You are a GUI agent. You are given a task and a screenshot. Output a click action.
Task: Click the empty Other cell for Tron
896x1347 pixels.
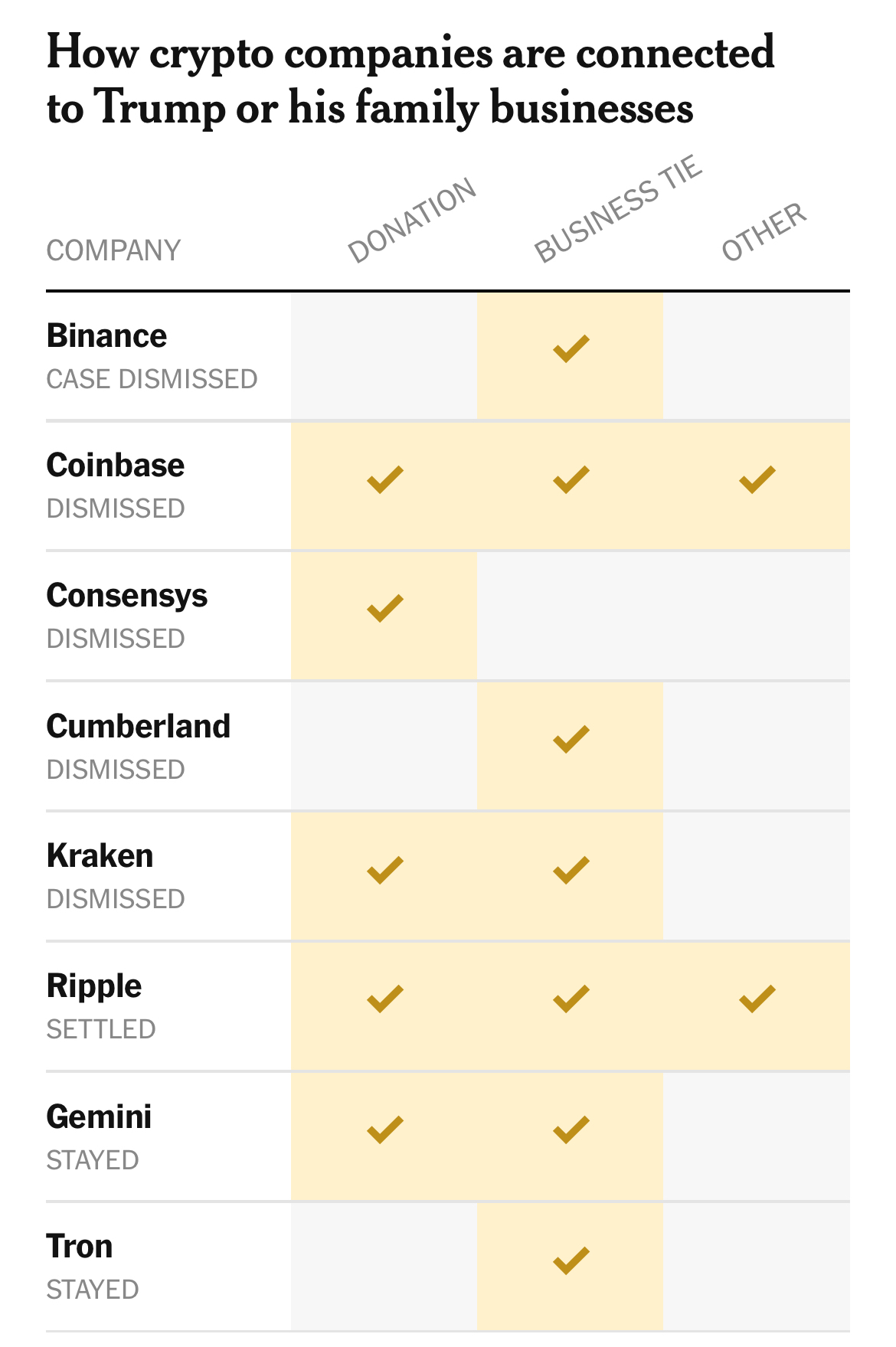757,1267
